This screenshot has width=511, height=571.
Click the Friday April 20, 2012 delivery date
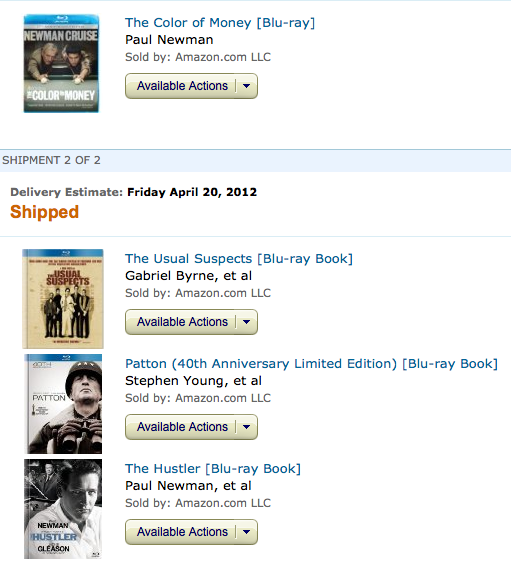(192, 192)
